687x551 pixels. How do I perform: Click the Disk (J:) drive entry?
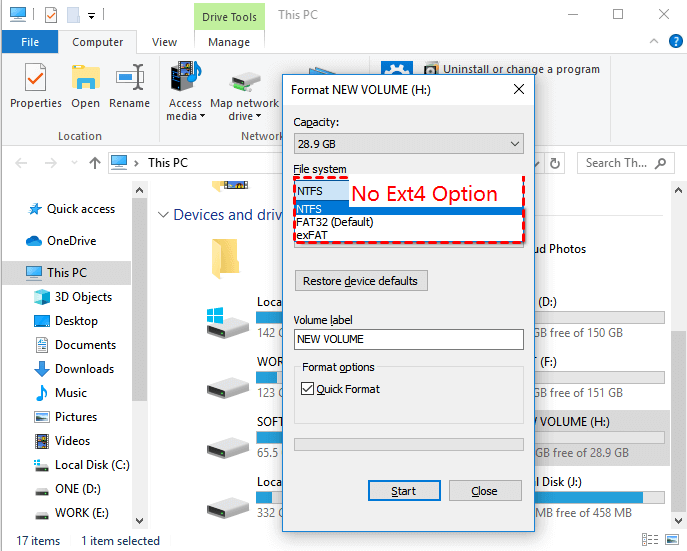[601, 497]
